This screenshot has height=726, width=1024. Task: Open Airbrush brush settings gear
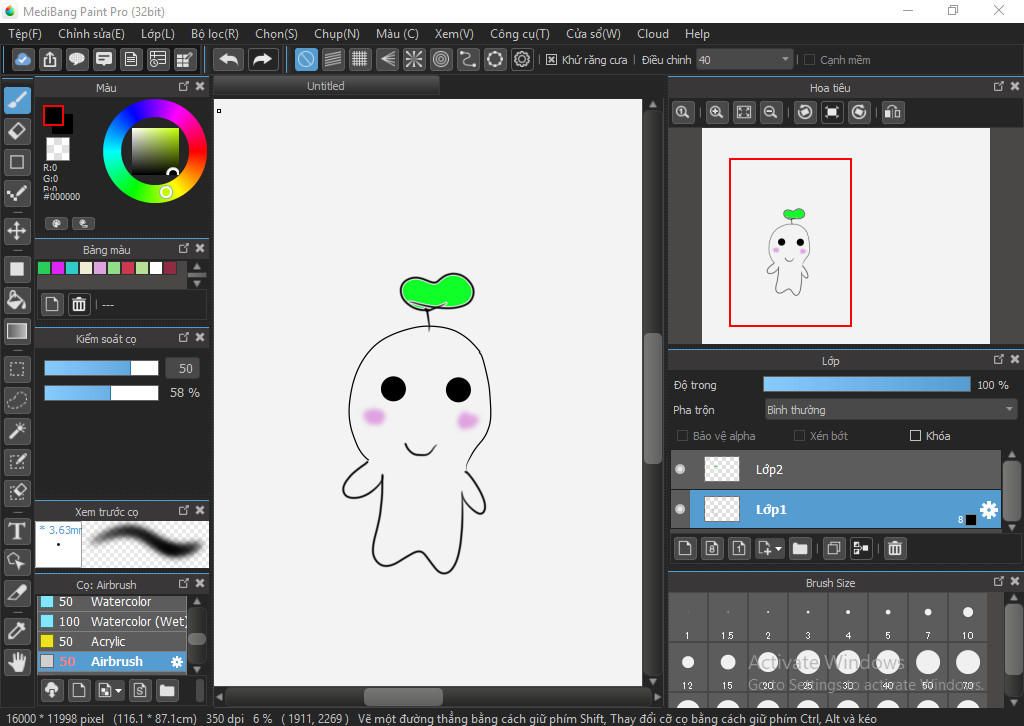tap(176, 662)
